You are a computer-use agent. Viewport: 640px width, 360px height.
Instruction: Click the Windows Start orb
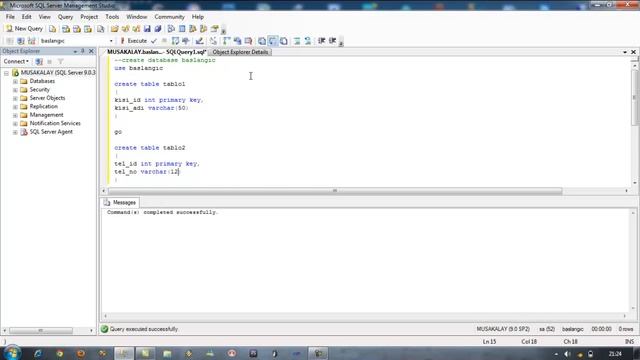point(12,353)
